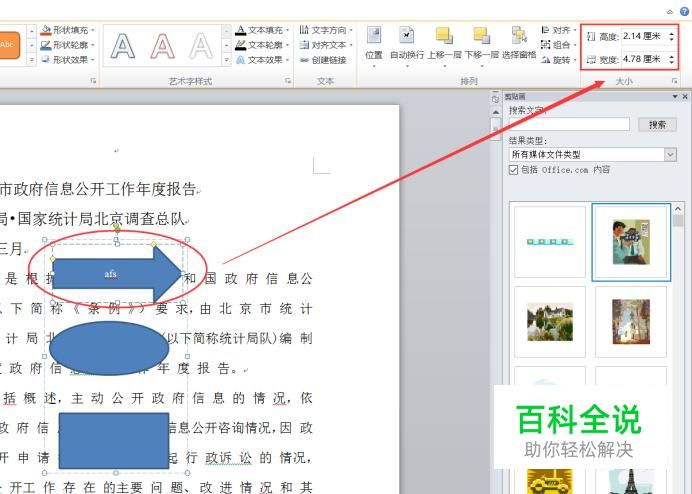This screenshot has height=494, width=692.
Task: Open Align Text (对齐文本) dropdown
Action: click(x=326, y=45)
